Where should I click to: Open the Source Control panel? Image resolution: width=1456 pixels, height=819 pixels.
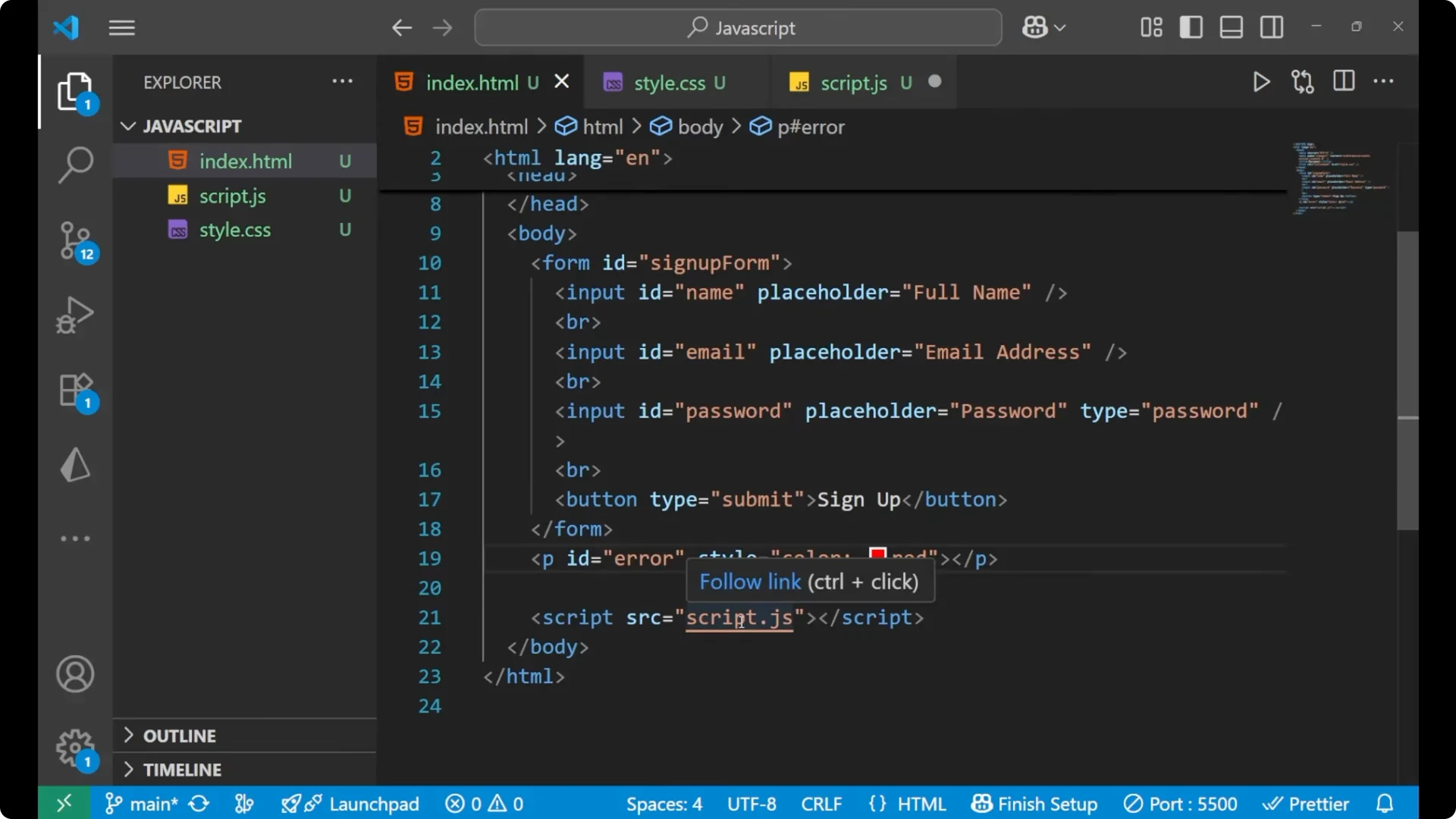pyautogui.click(x=75, y=240)
